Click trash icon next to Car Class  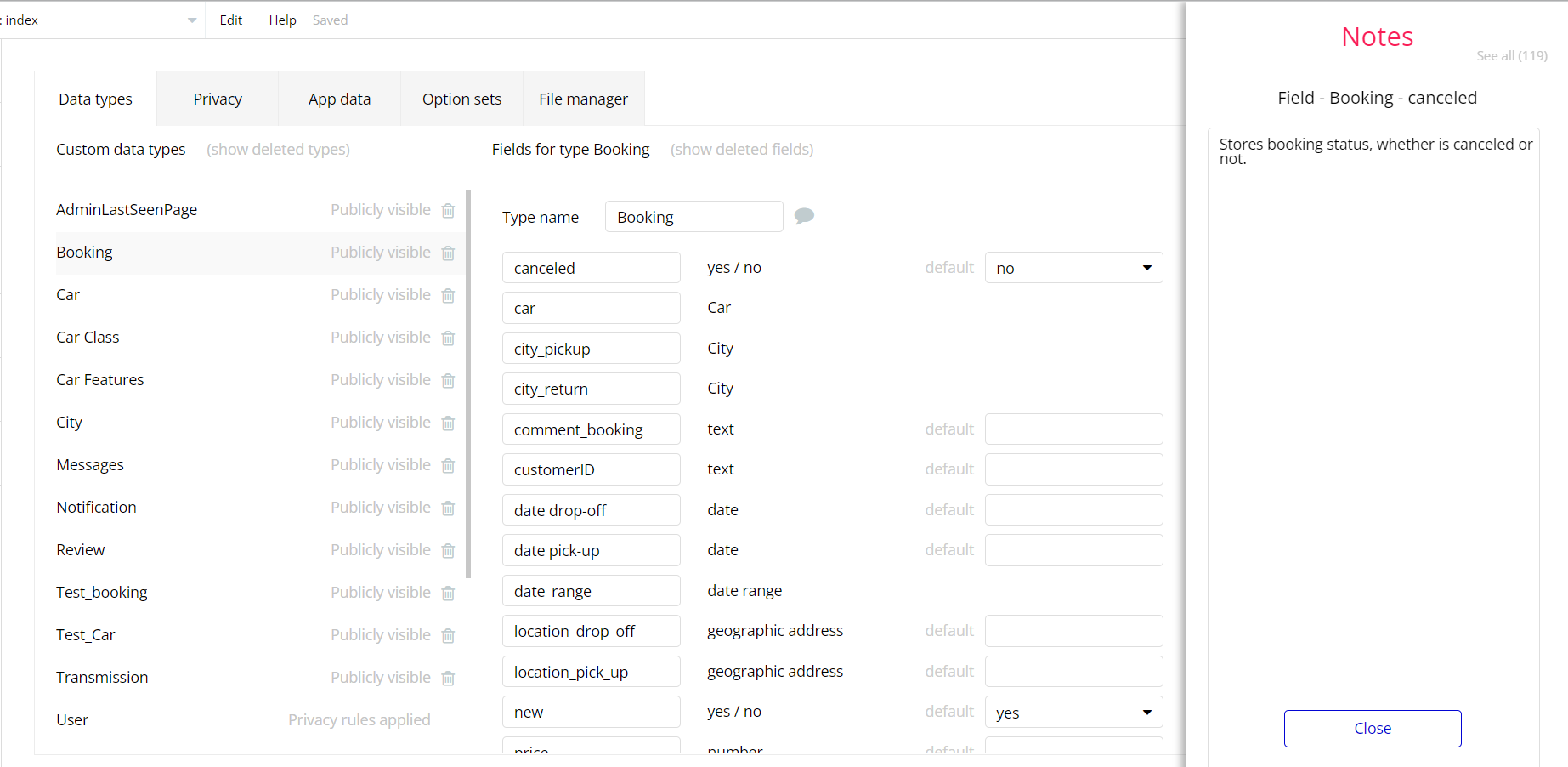pos(449,338)
